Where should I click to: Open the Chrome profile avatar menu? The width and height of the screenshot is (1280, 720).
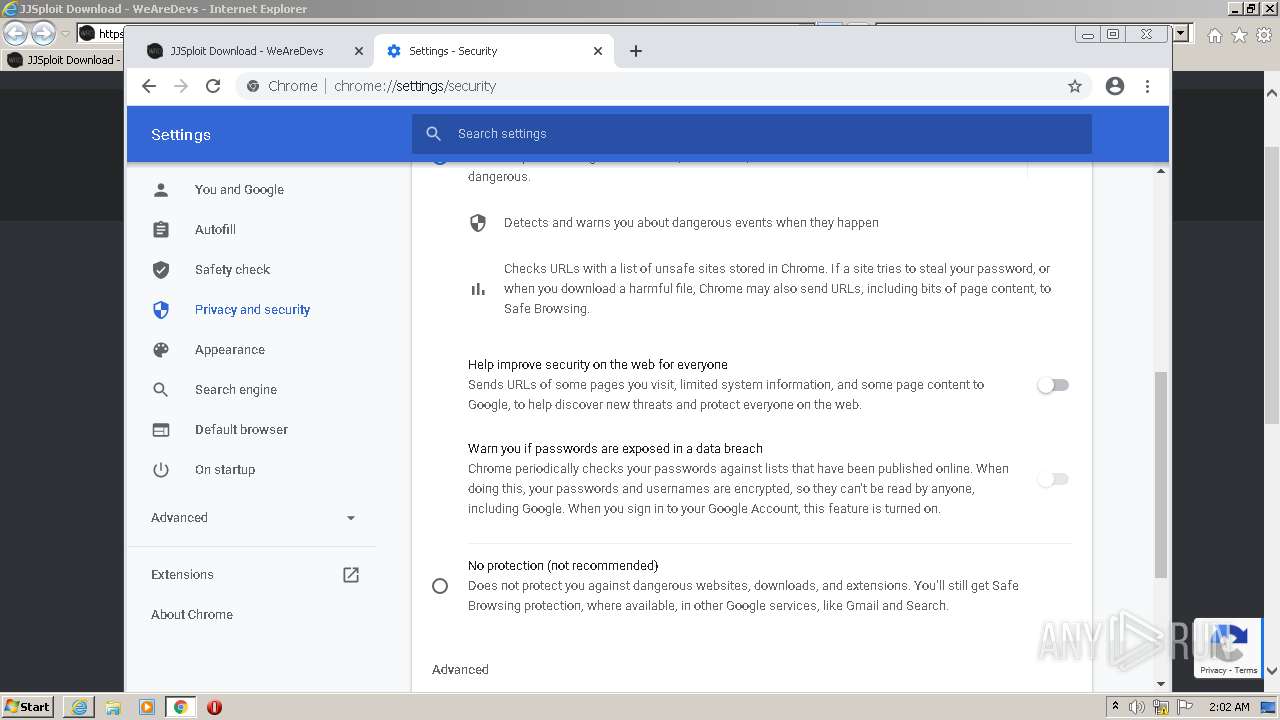[x=1115, y=86]
